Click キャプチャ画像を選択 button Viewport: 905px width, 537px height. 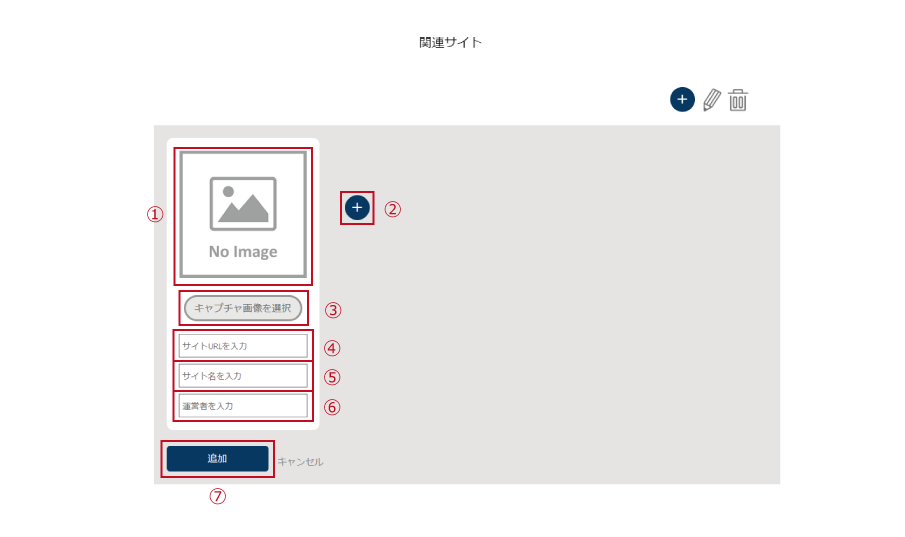[243, 308]
